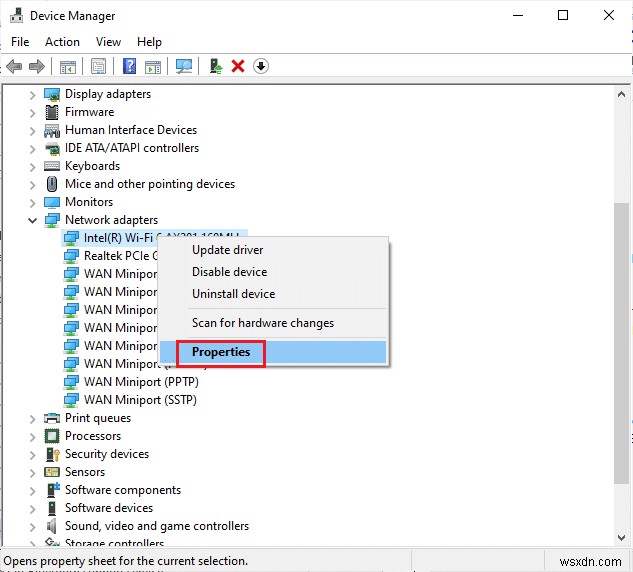Open the Help menu
This screenshot has height=572, width=633.
pos(149,42)
